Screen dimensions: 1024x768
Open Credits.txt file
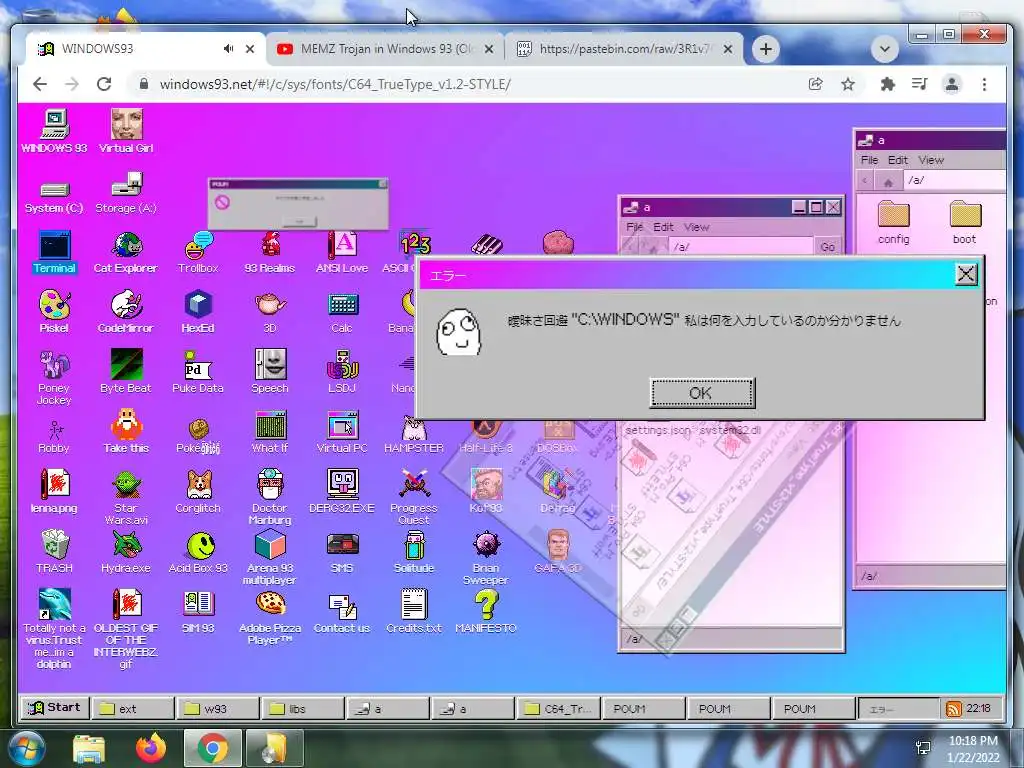tap(413, 611)
